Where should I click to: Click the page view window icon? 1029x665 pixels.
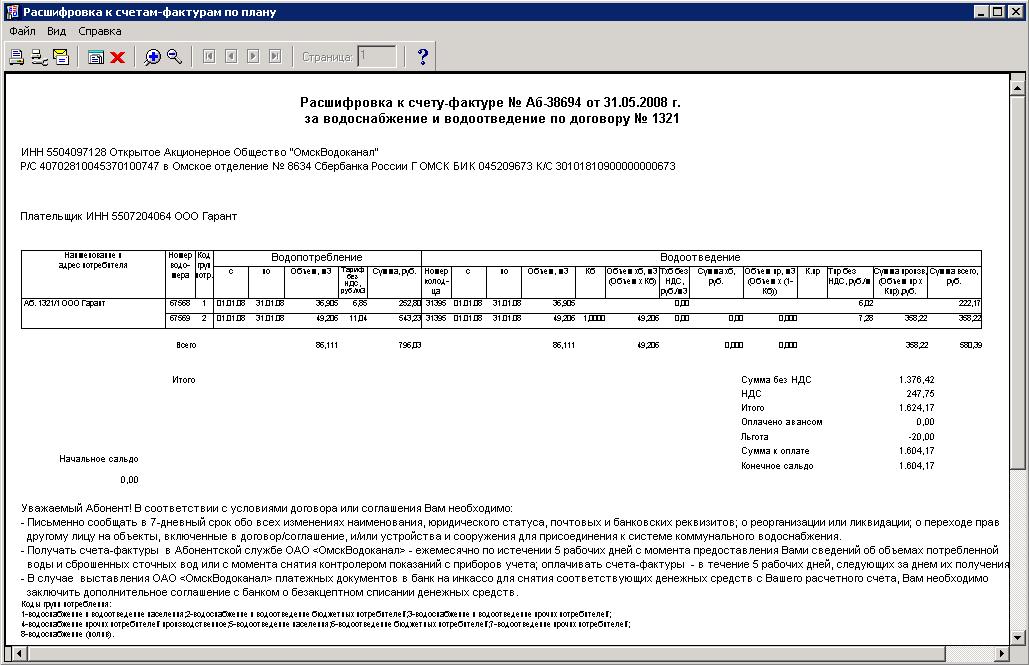coord(96,57)
